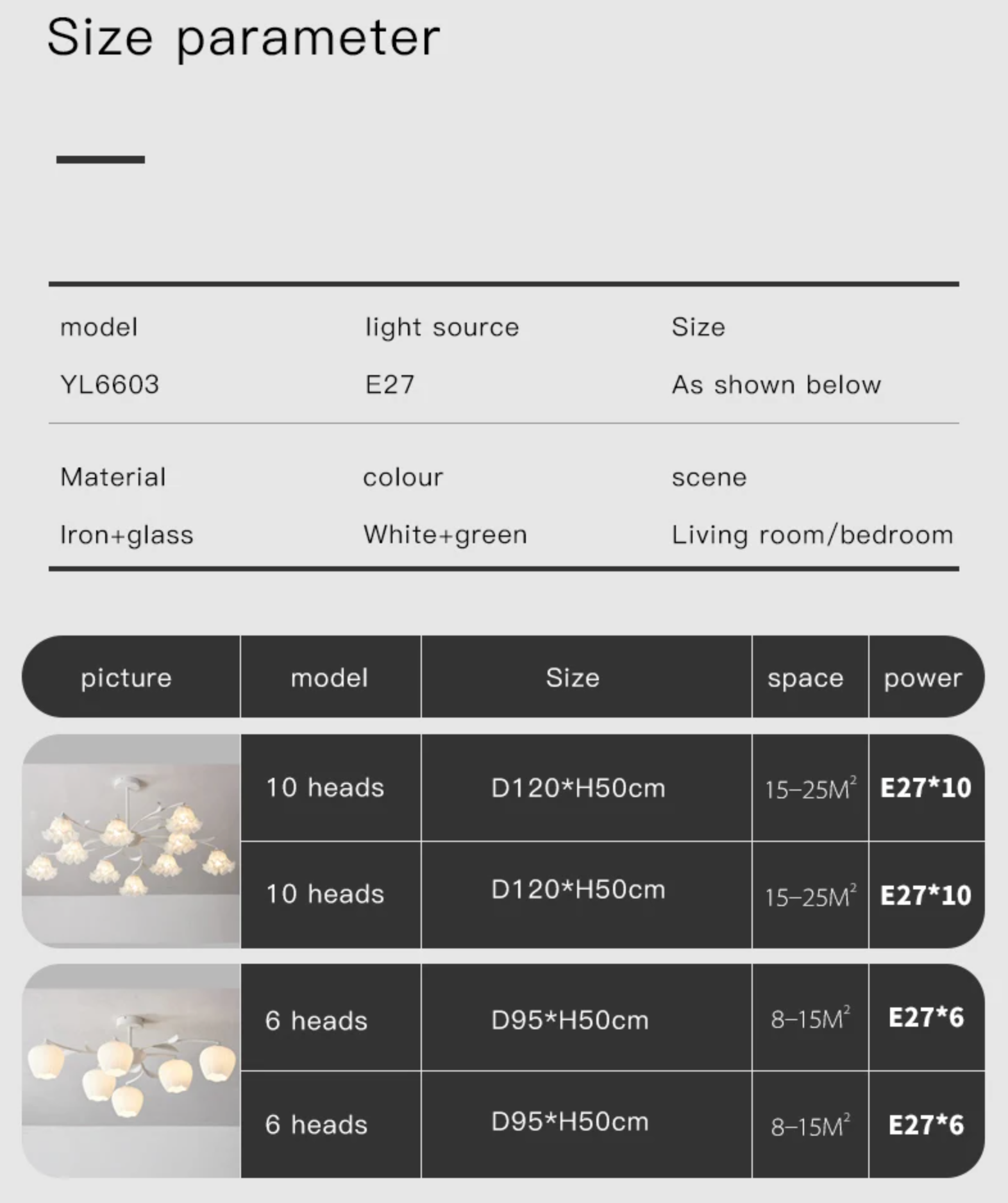Select the E27 light source value
Image resolution: width=1008 pixels, height=1203 pixels.
(x=390, y=385)
